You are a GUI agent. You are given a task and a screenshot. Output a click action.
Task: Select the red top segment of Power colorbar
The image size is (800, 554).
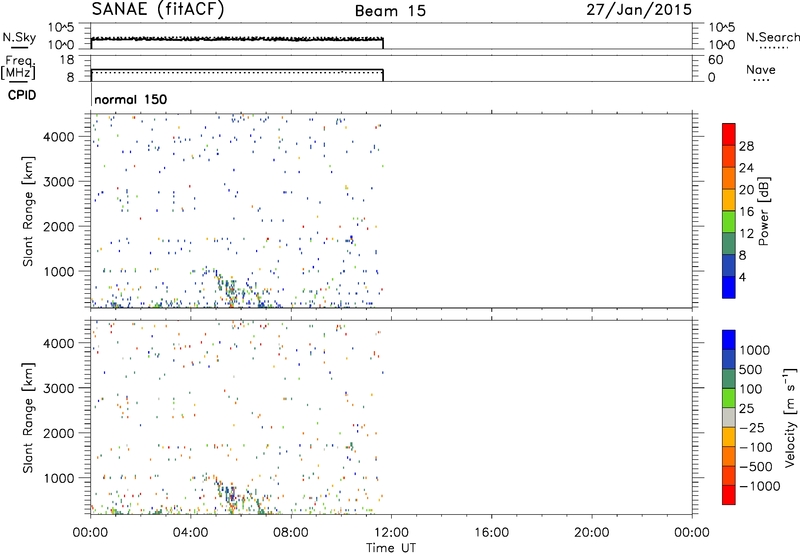729,134
